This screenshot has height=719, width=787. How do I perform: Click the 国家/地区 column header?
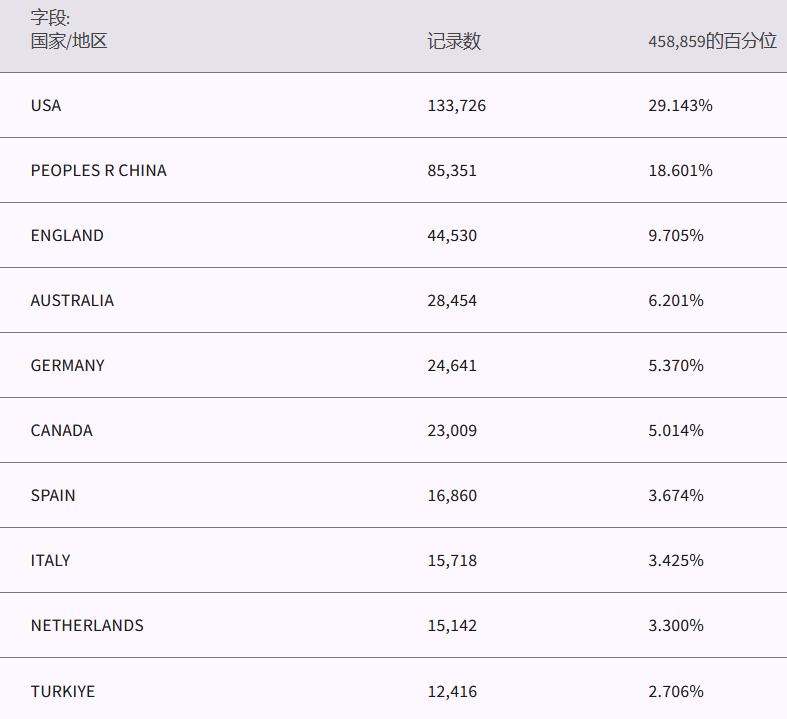pos(69,41)
